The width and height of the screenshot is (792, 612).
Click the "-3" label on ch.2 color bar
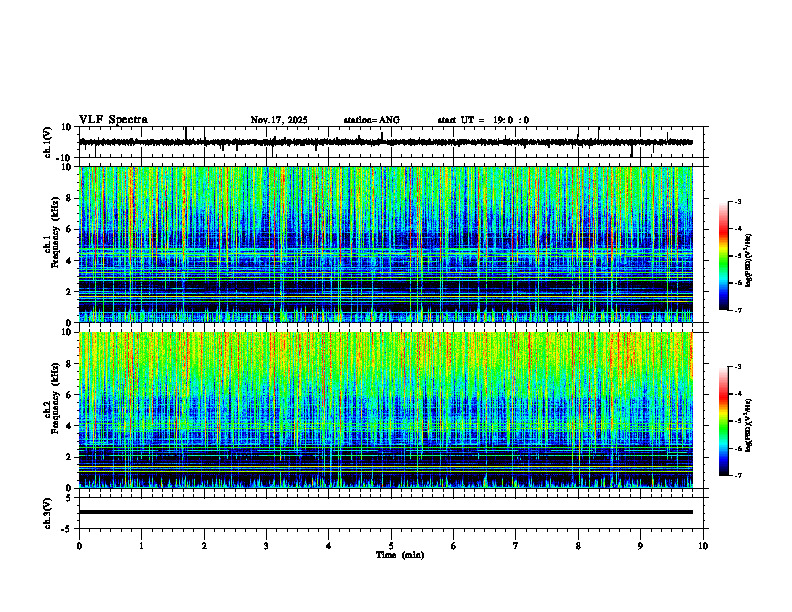pyautogui.click(x=737, y=367)
